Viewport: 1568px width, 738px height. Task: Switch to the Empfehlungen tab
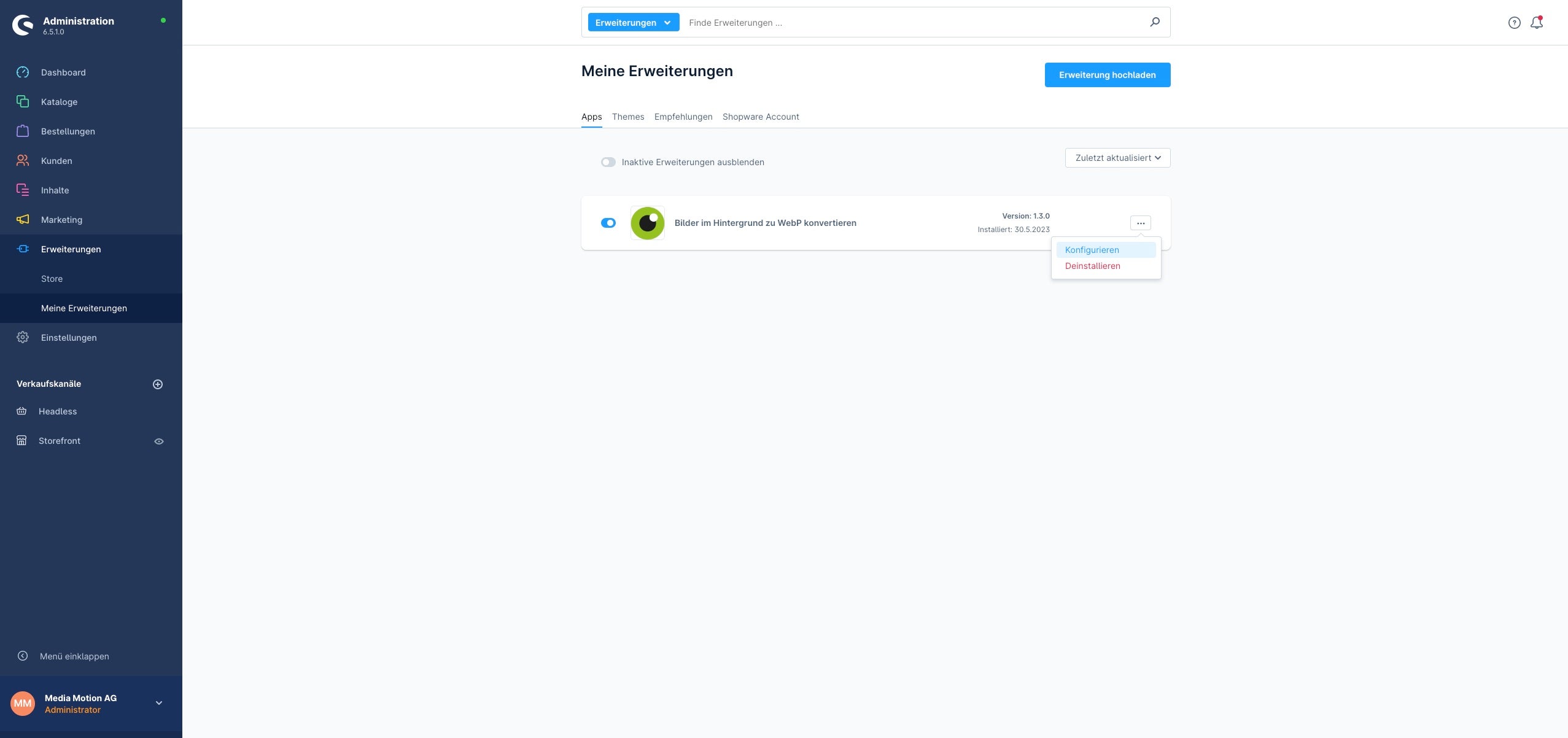tap(683, 117)
